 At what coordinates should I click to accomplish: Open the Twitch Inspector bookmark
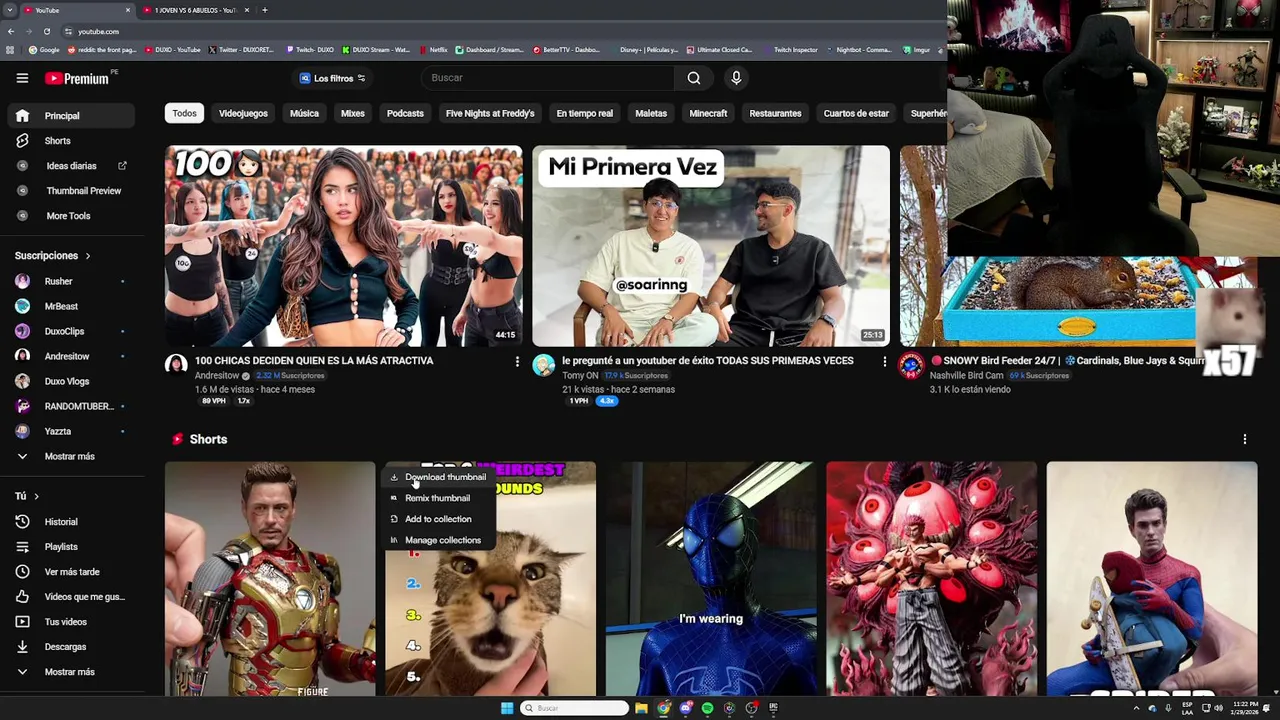(x=790, y=50)
